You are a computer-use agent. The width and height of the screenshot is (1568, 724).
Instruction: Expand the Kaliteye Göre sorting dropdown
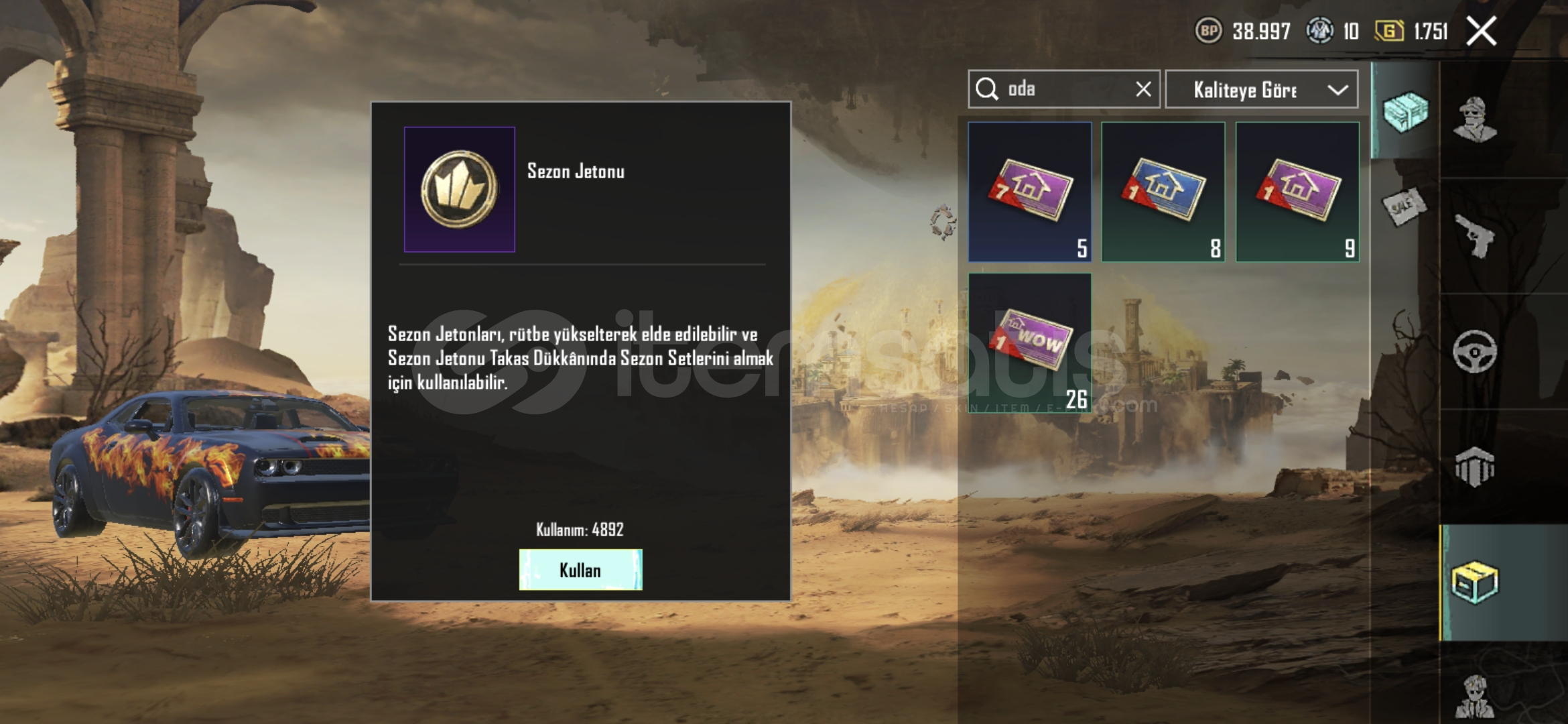1262,89
